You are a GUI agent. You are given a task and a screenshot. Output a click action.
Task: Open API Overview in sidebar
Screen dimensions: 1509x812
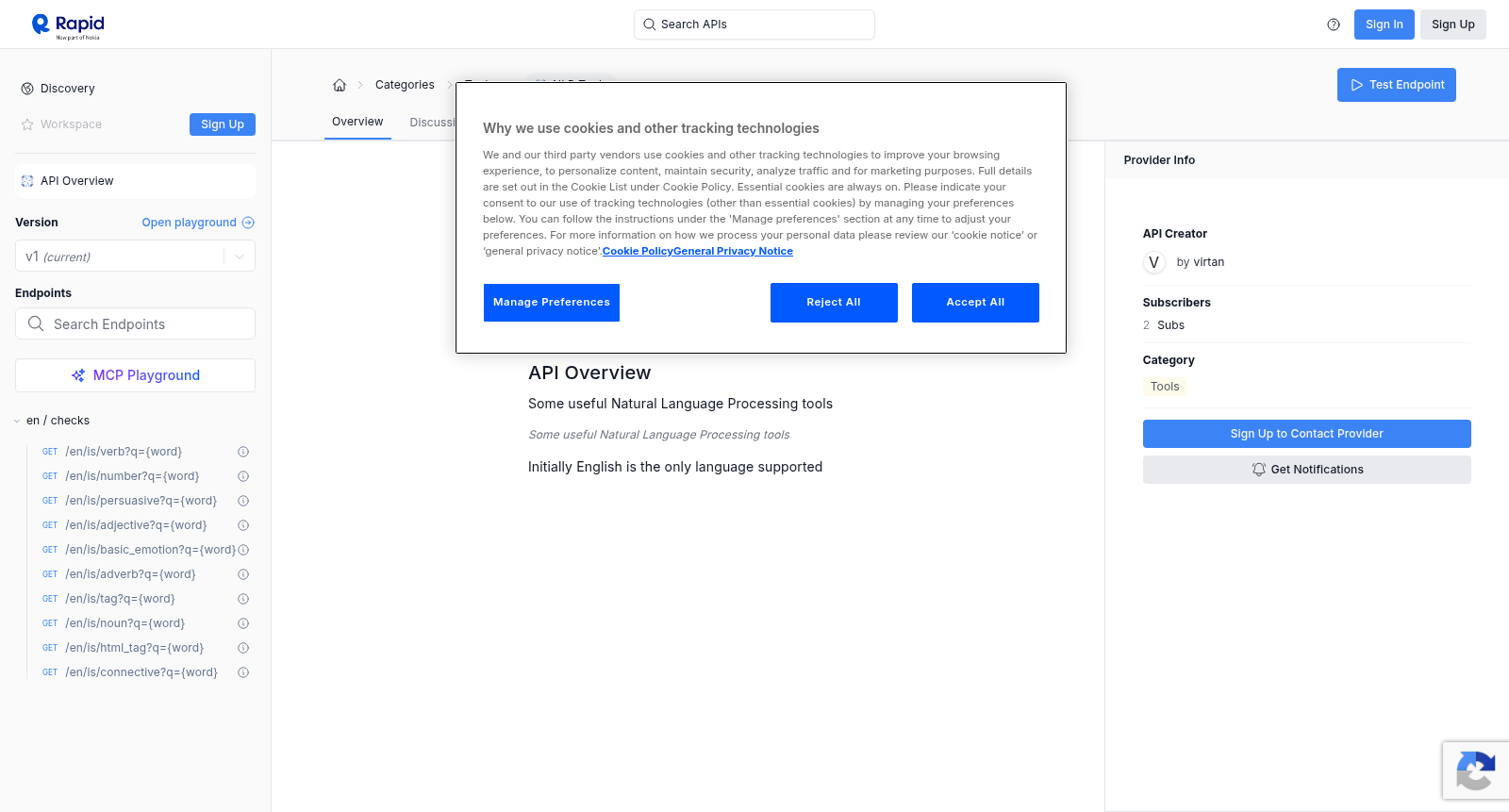click(135, 181)
